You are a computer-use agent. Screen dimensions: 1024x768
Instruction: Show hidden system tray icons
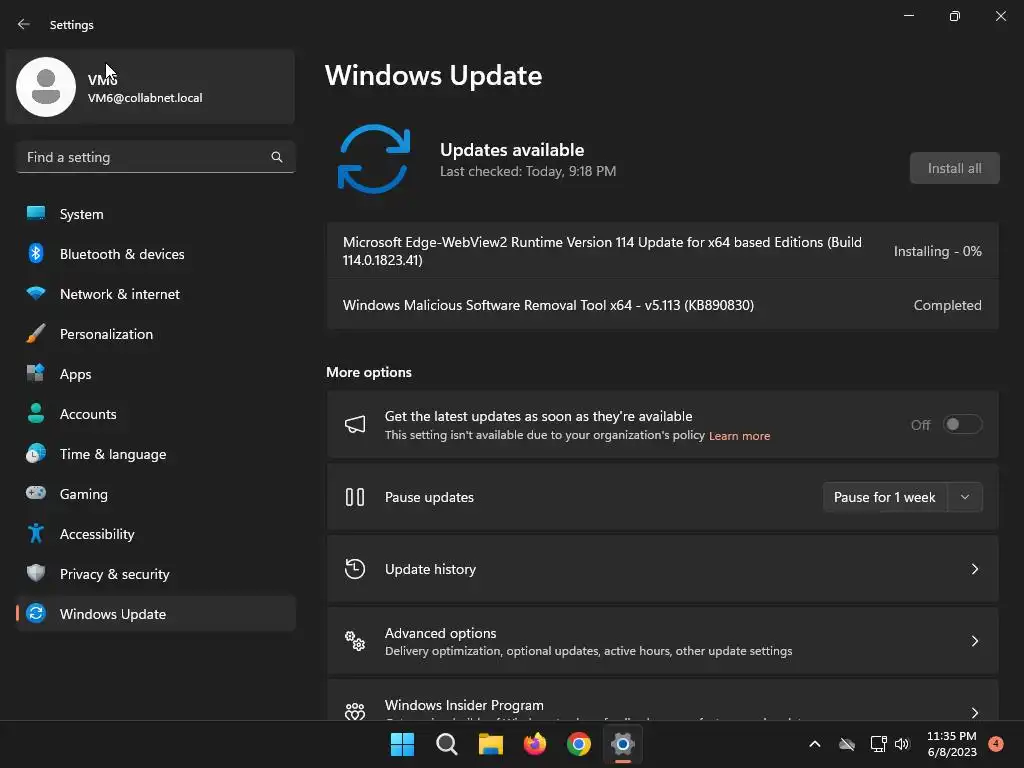coord(815,744)
